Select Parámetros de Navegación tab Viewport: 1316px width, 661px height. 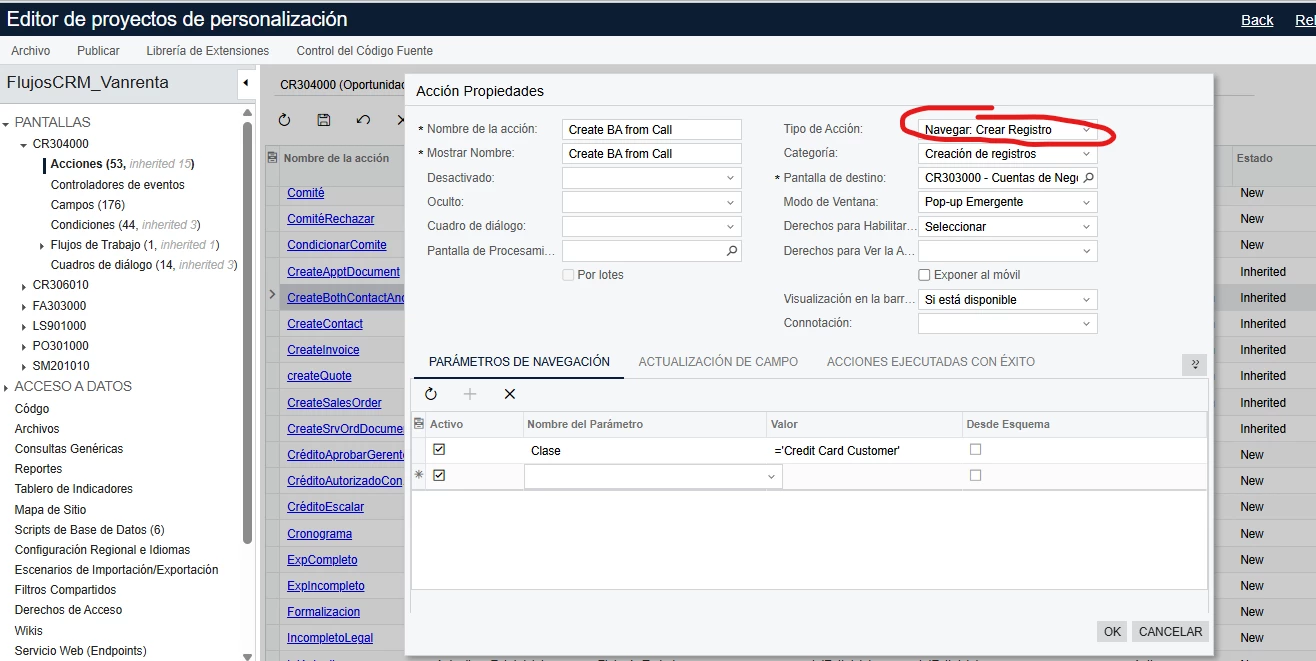tap(519, 362)
